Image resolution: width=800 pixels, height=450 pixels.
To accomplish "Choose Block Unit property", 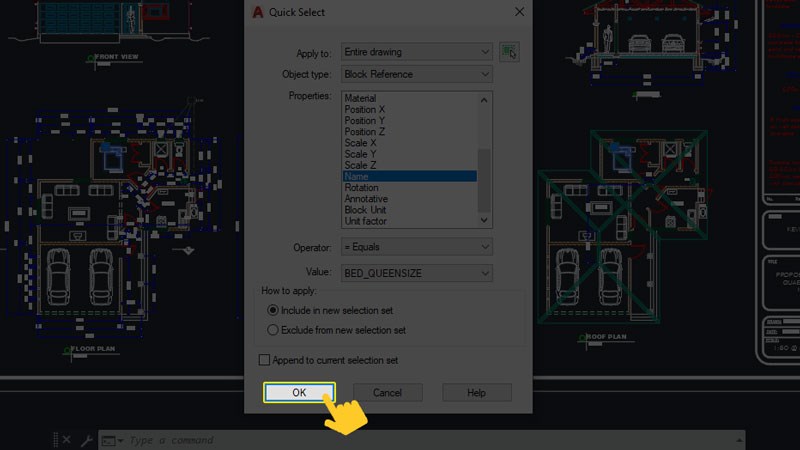I will click(410, 210).
